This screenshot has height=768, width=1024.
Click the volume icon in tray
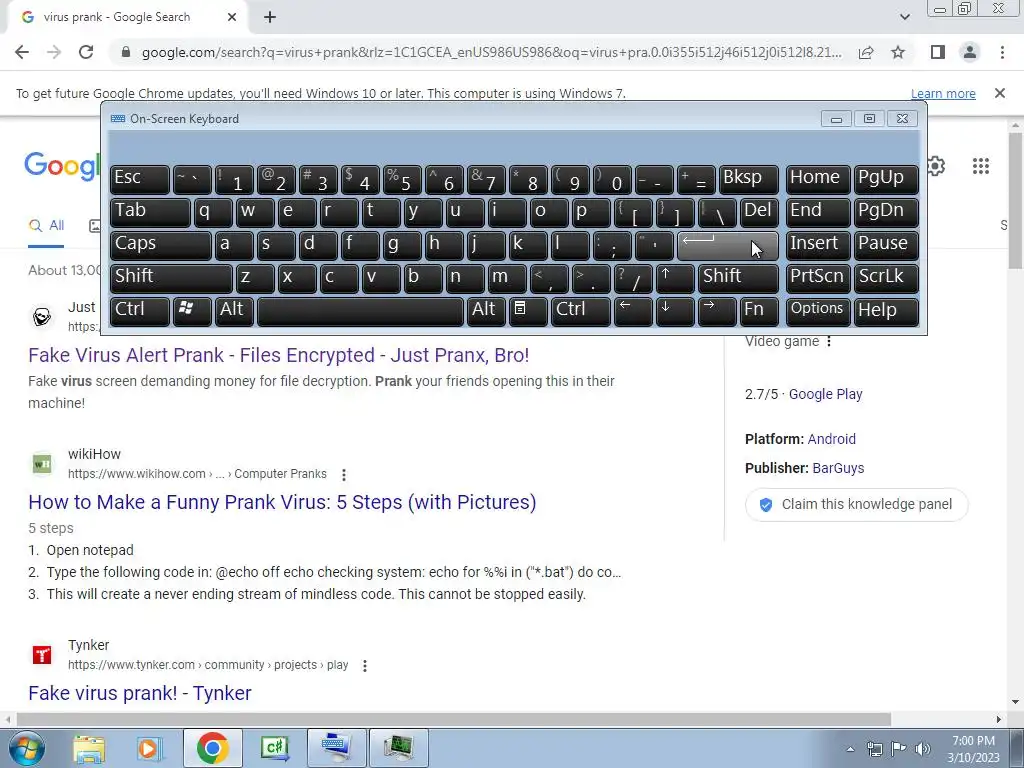[x=923, y=749]
